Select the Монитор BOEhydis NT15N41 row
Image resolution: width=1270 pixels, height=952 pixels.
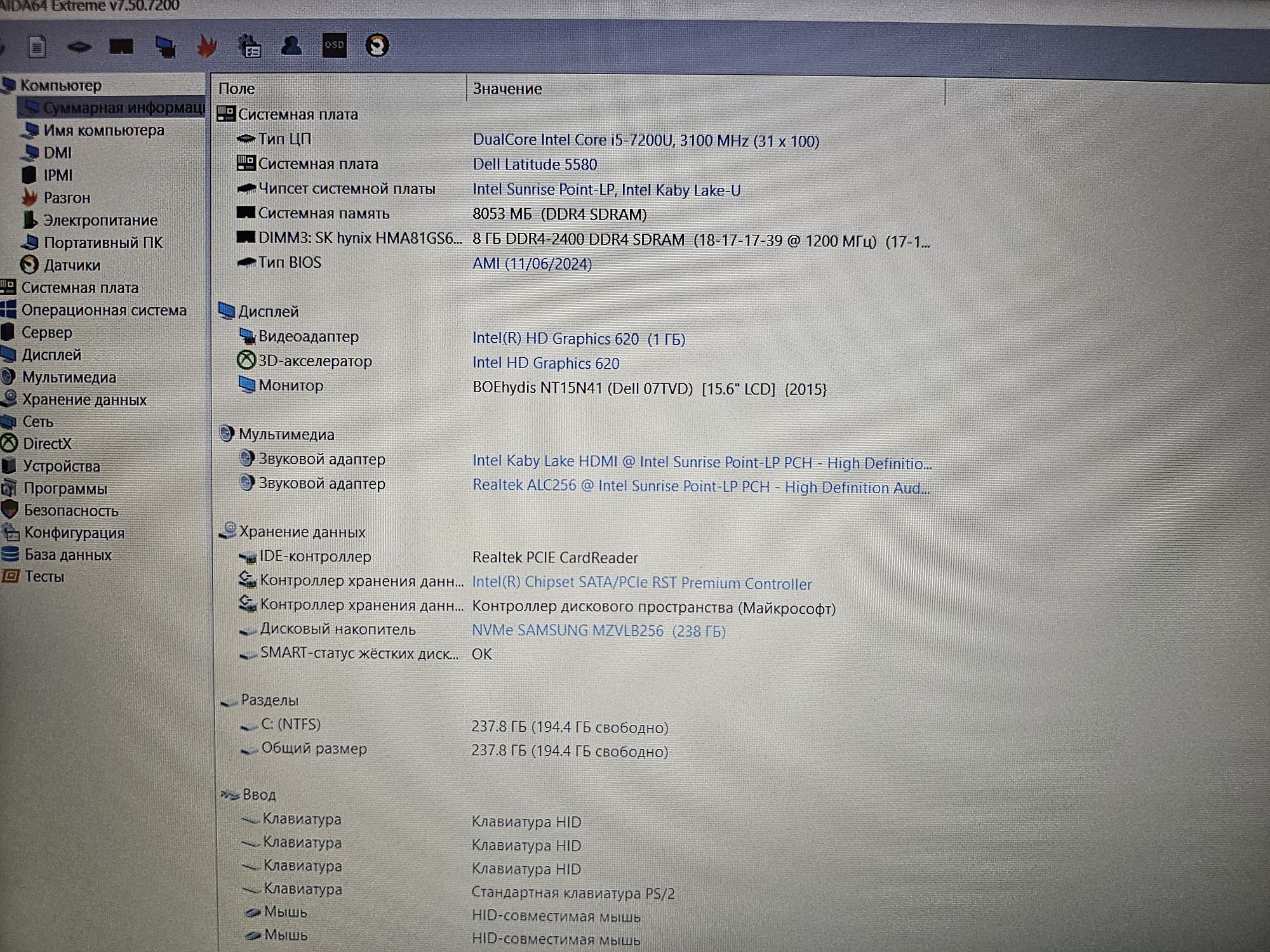pyautogui.click(x=532, y=387)
